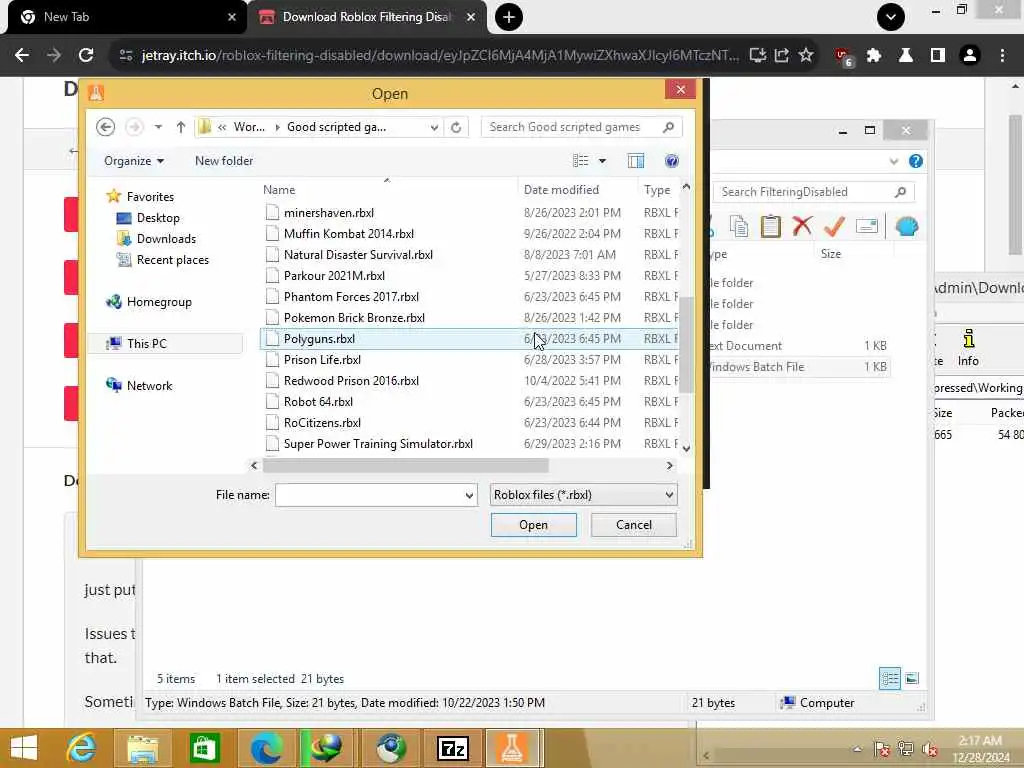Switch to large icons view in Explorer status bar
1024x768 pixels.
pos(912,679)
